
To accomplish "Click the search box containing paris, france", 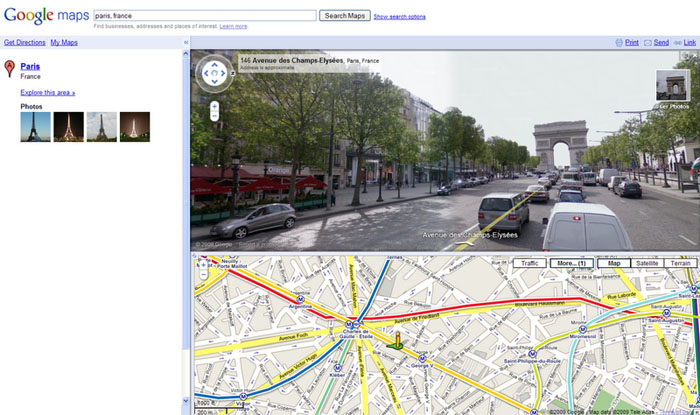I will [205, 16].
